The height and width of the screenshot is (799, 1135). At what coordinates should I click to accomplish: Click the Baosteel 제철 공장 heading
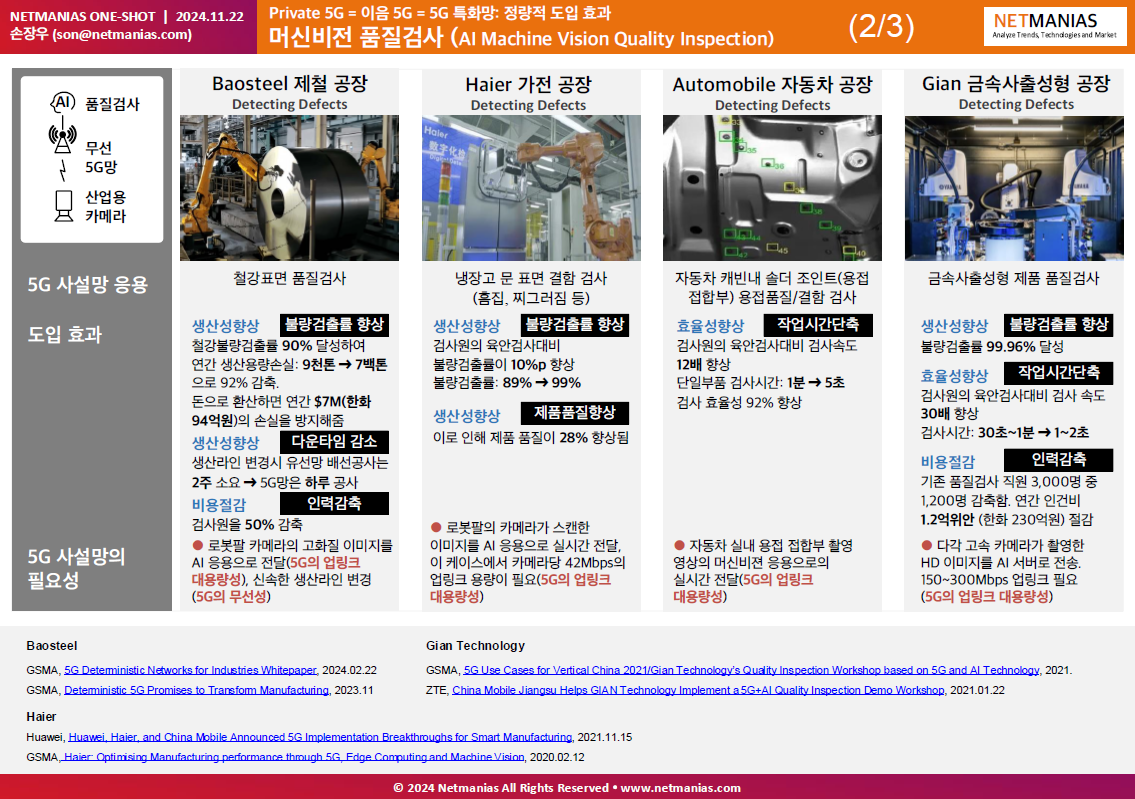(290, 84)
